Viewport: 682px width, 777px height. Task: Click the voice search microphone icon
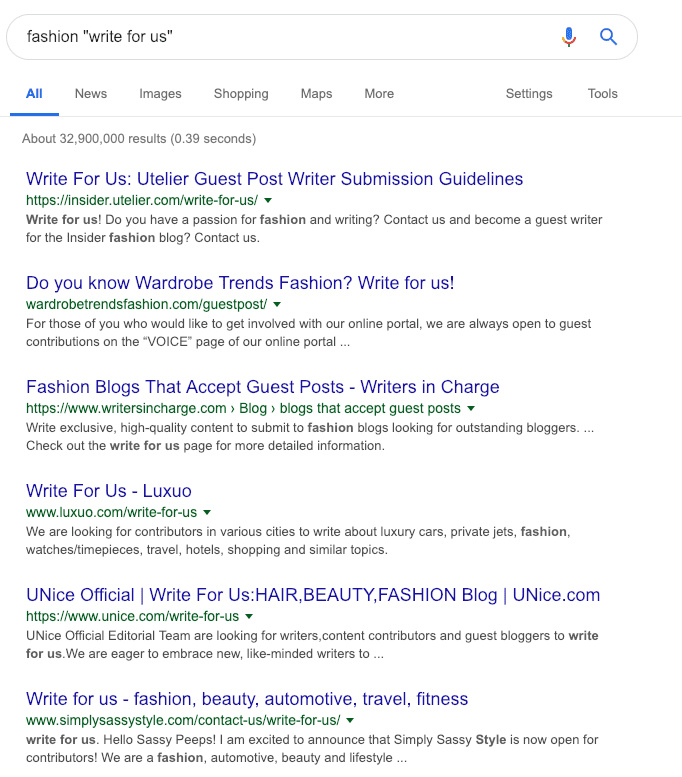(x=569, y=37)
